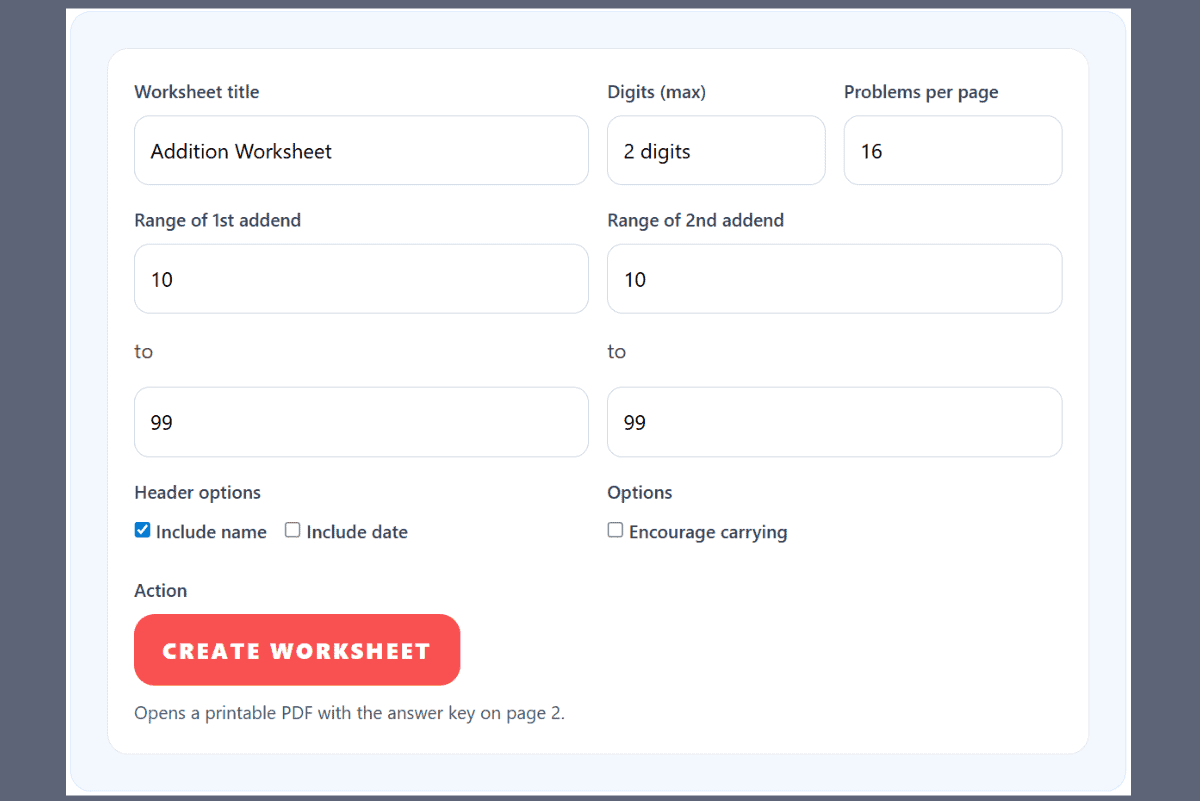Viewport: 1200px width, 801px height.
Task: Click the Create Worksheet button
Action: [297, 650]
